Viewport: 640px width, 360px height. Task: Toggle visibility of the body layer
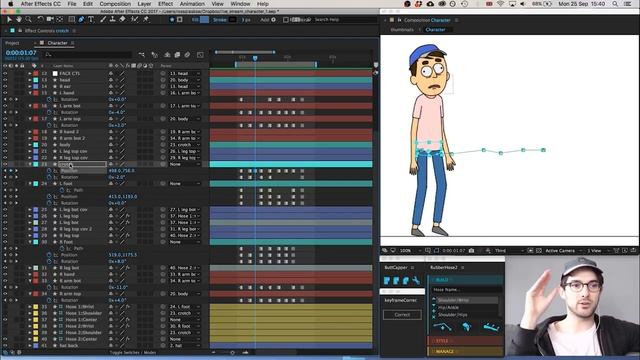pyautogui.click(x=5, y=144)
